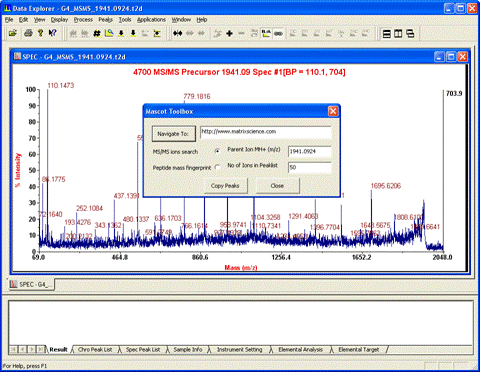Screen dimensions: 480x372
Task: Tile windows horizontally using the toolbar icon
Action: 386,34
